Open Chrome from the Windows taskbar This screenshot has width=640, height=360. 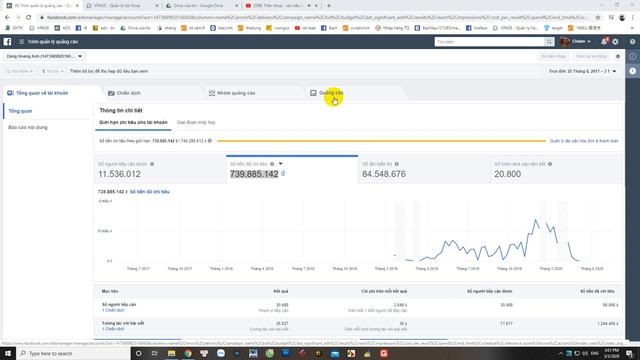[188, 353]
